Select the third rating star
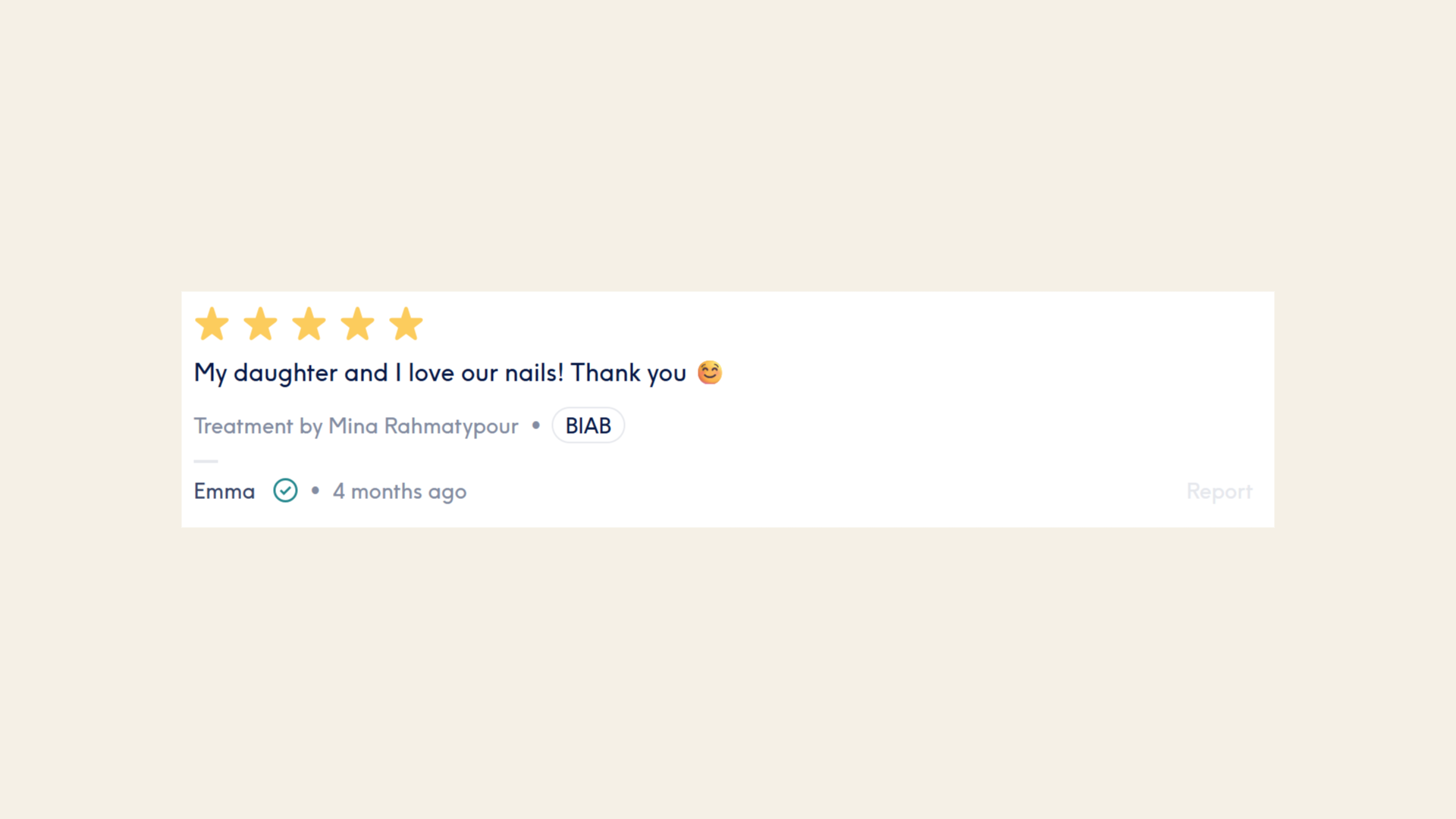The height and width of the screenshot is (819, 1456). tap(309, 325)
